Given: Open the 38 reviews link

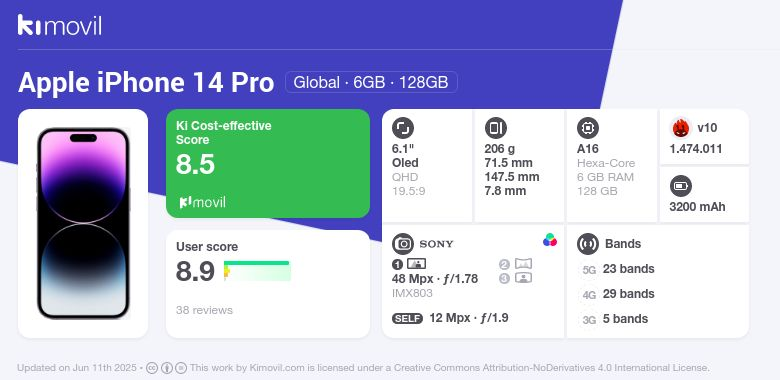Looking at the screenshot, I should click(x=204, y=310).
